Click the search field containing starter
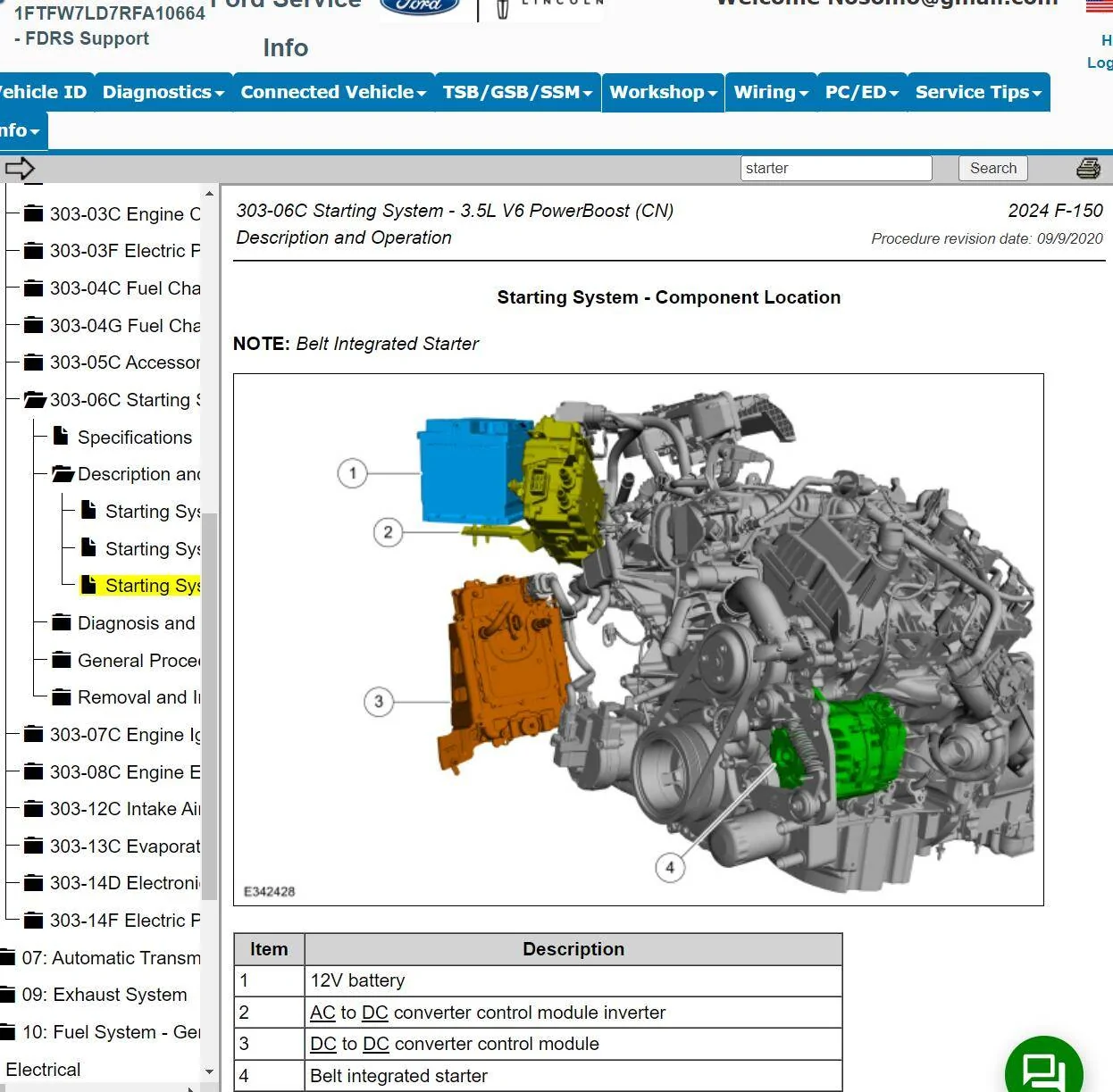Viewport: 1113px width, 1092px height. pos(836,168)
